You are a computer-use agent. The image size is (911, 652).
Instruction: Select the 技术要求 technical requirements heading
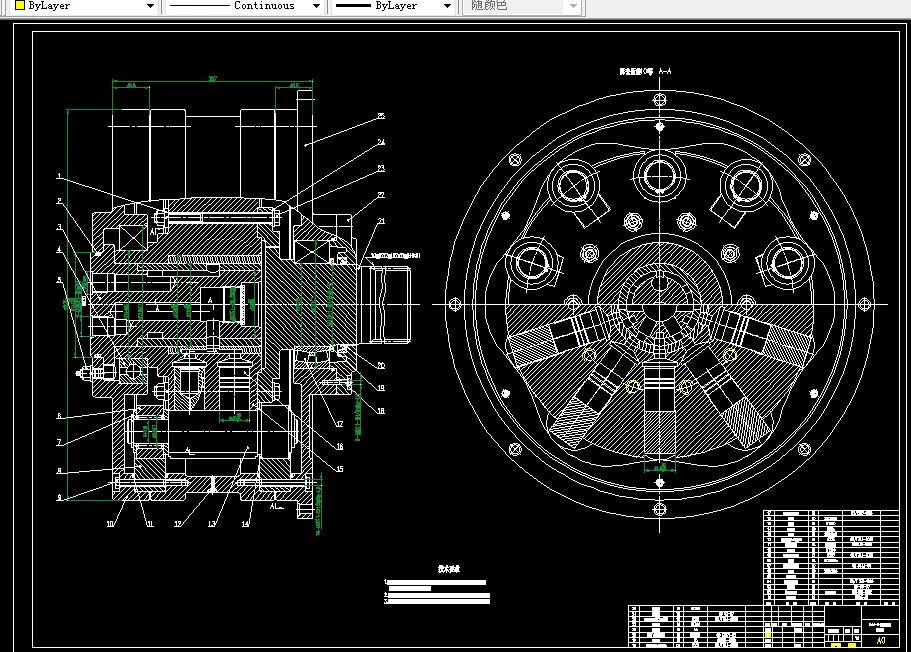pyautogui.click(x=449, y=569)
